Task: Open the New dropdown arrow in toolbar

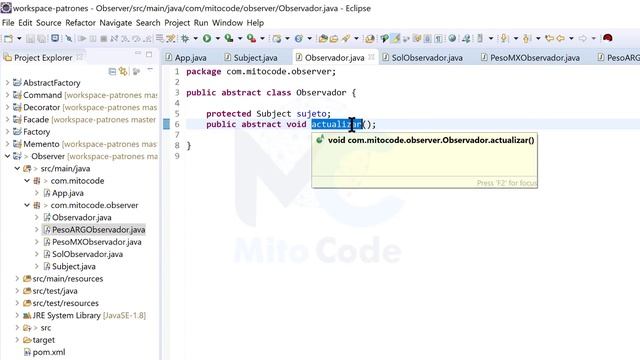Action: 19,38
